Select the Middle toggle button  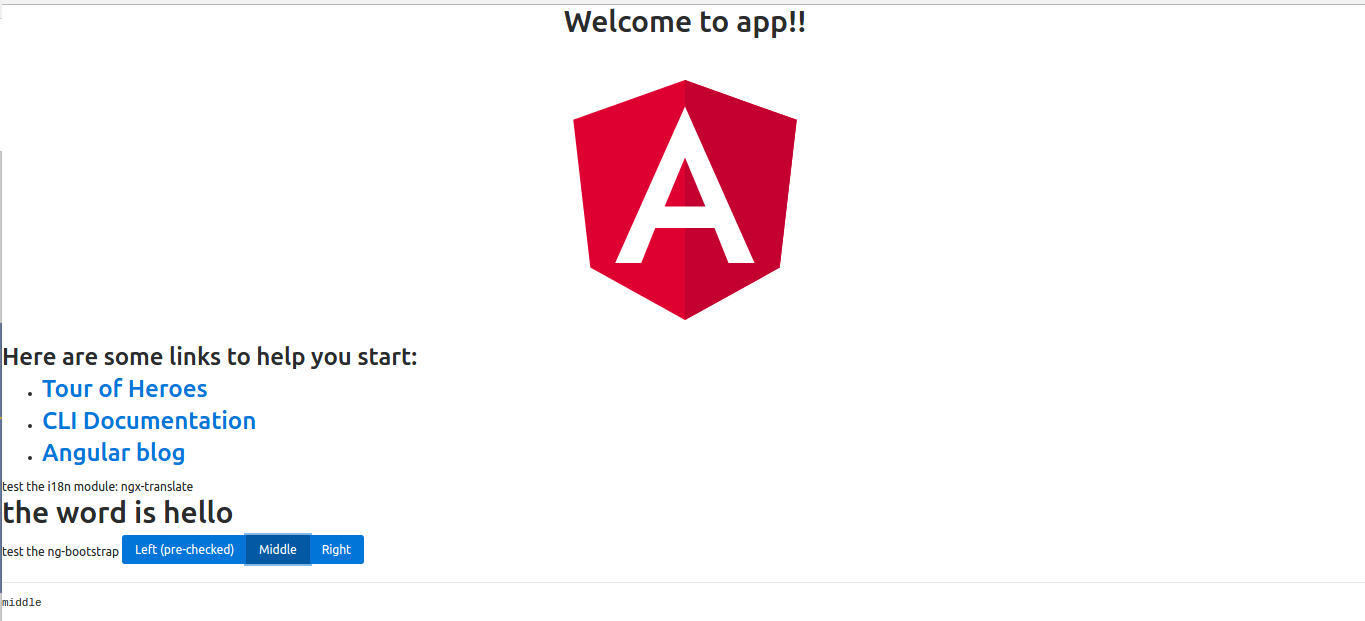coord(278,550)
